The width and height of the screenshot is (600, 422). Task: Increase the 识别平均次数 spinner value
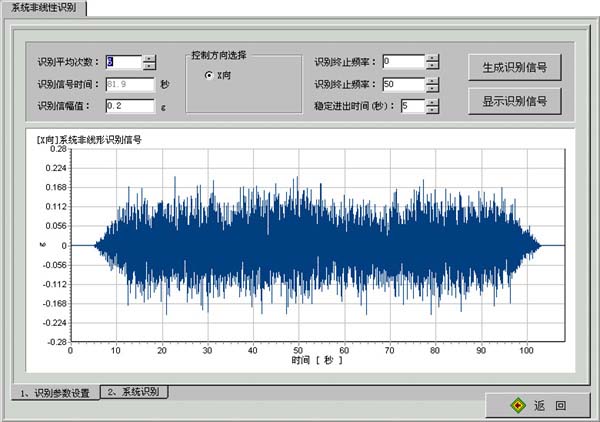point(149,57)
